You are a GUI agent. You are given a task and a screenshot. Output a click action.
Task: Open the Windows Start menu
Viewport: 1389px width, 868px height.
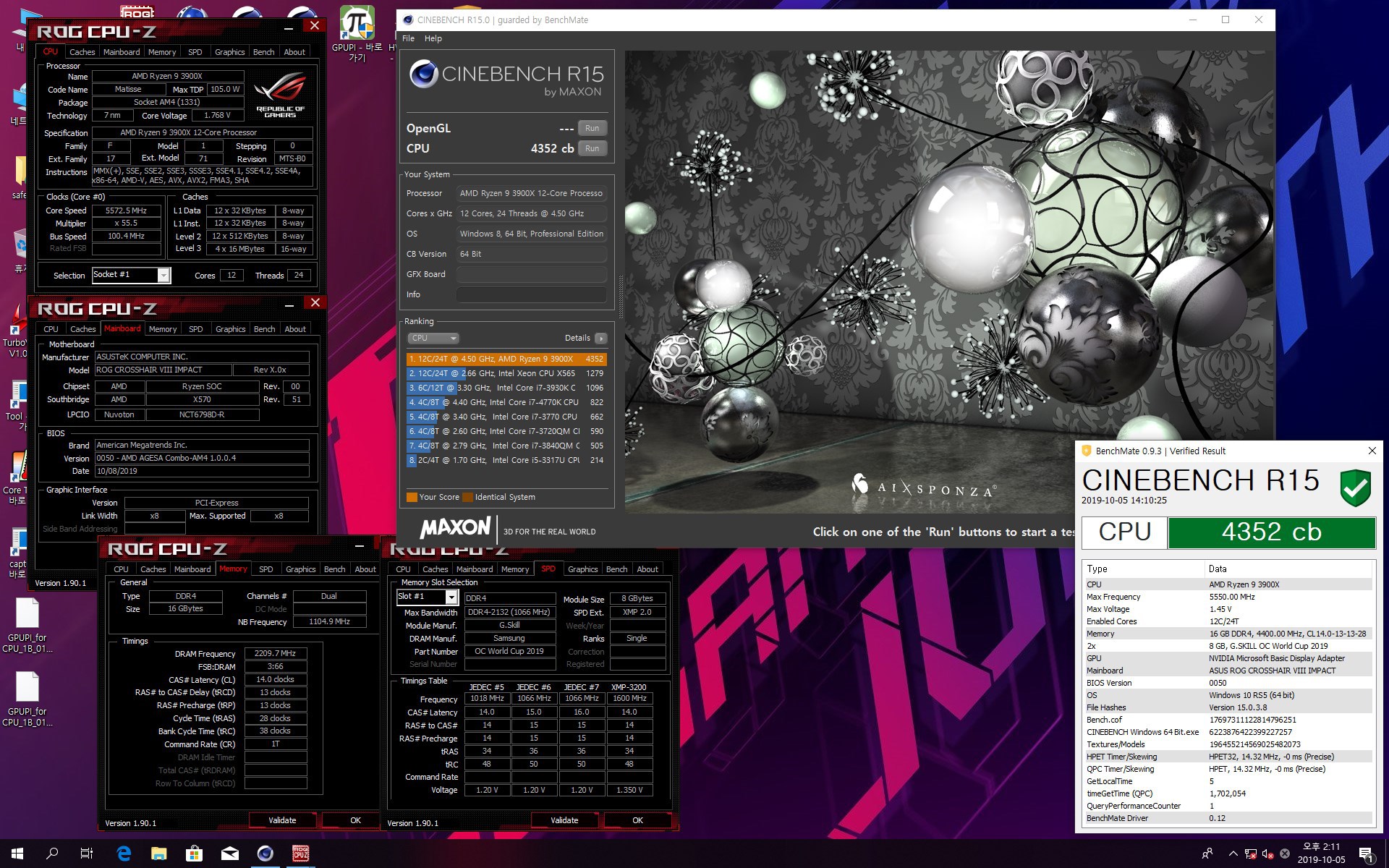[x=17, y=854]
